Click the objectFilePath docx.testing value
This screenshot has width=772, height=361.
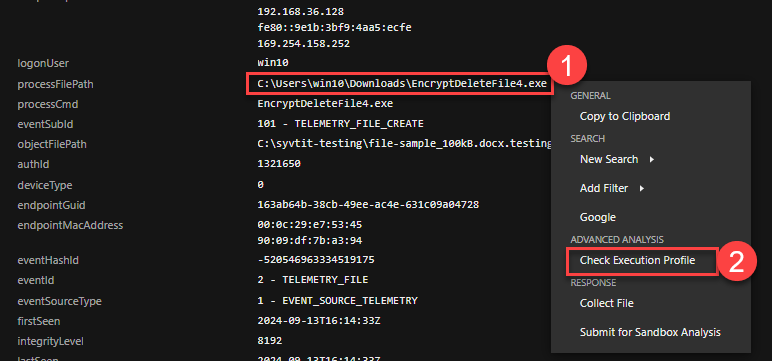tap(404, 144)
